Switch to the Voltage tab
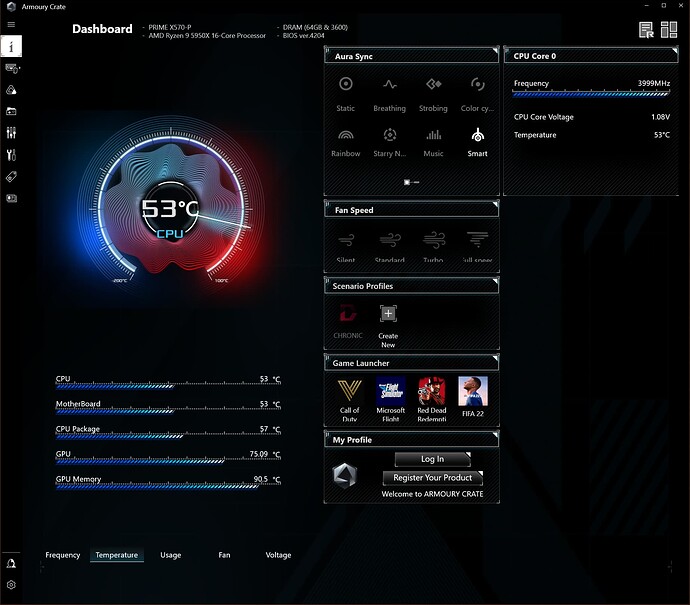690x605 pixels. pyautogui.click(x=278, y=555)
